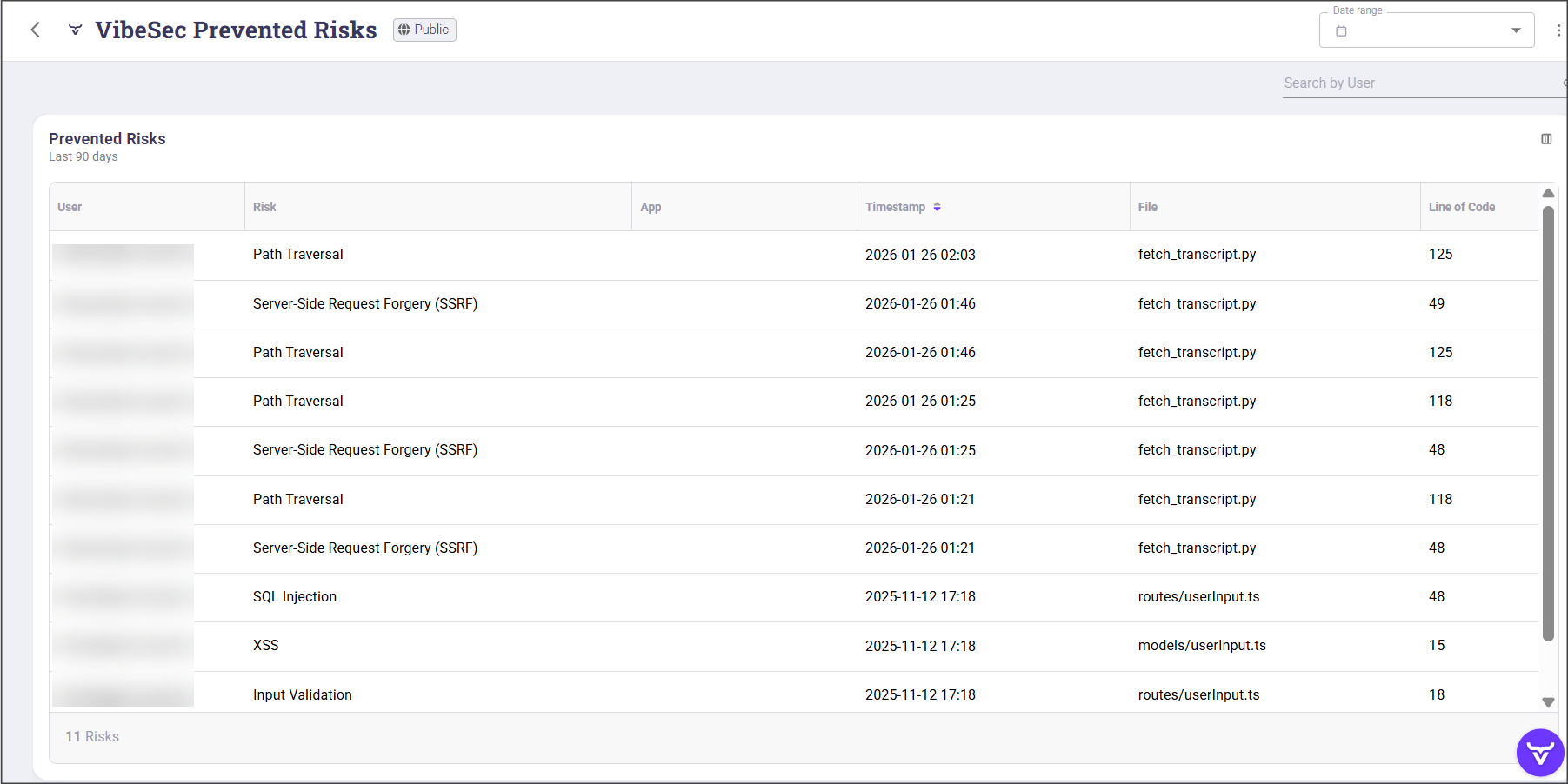Open the three-dot more options menu
Image resolution: width=1568 pixels, height=784 pixels.
coord(1558,30)
